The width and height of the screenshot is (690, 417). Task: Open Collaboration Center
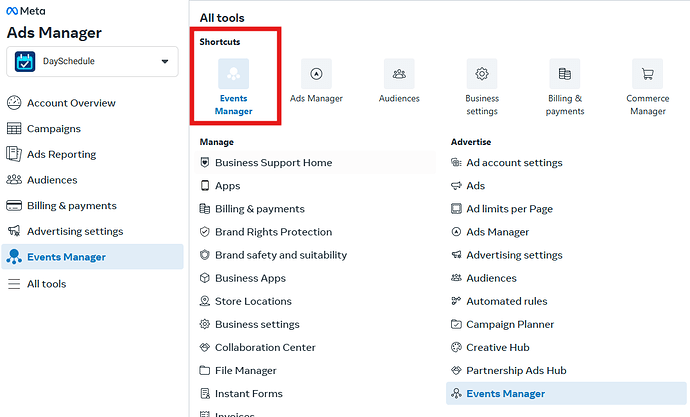[x=265, y=348]
